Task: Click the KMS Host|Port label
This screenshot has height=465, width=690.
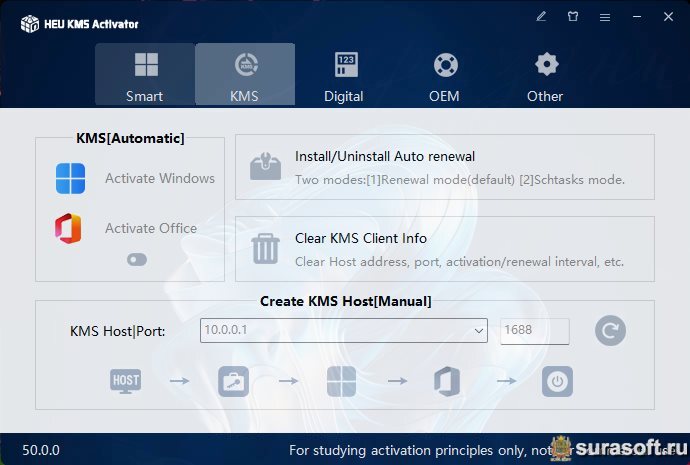Action: [x=117, y=331]
